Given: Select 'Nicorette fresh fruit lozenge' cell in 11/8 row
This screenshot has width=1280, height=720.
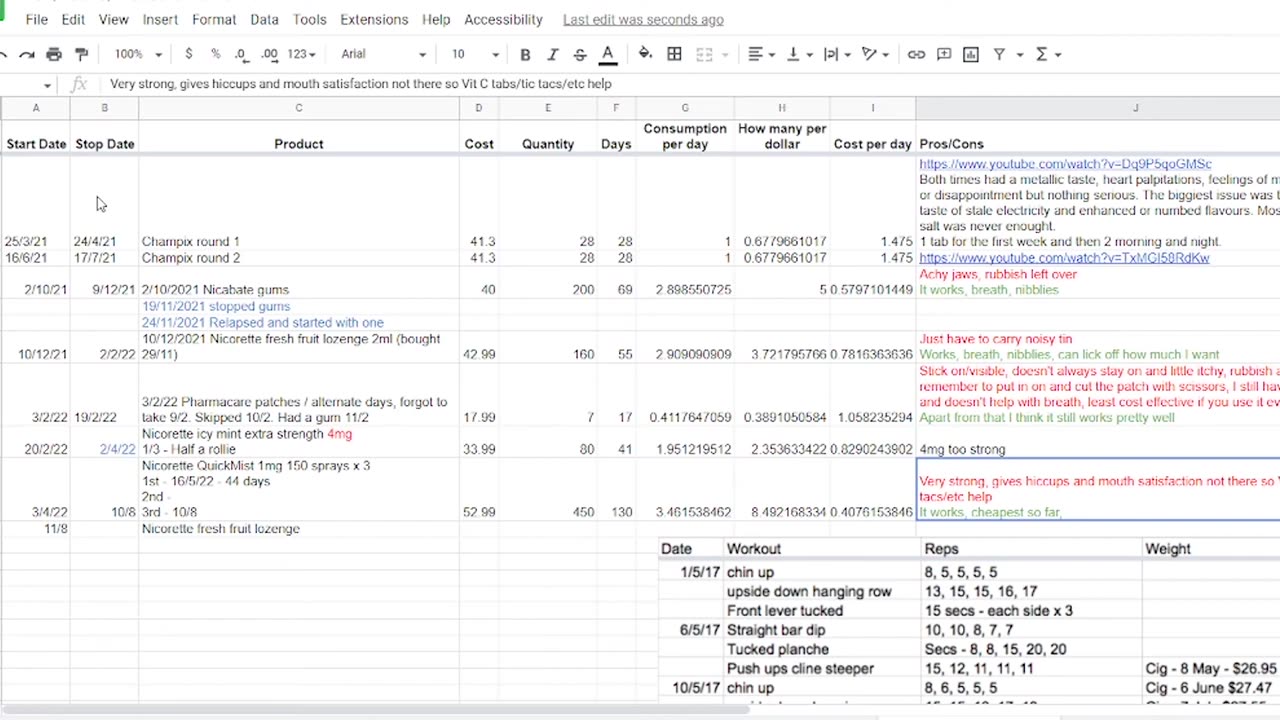Looking at the screenshot, I should pyautogui.click(x=298, y=529).
